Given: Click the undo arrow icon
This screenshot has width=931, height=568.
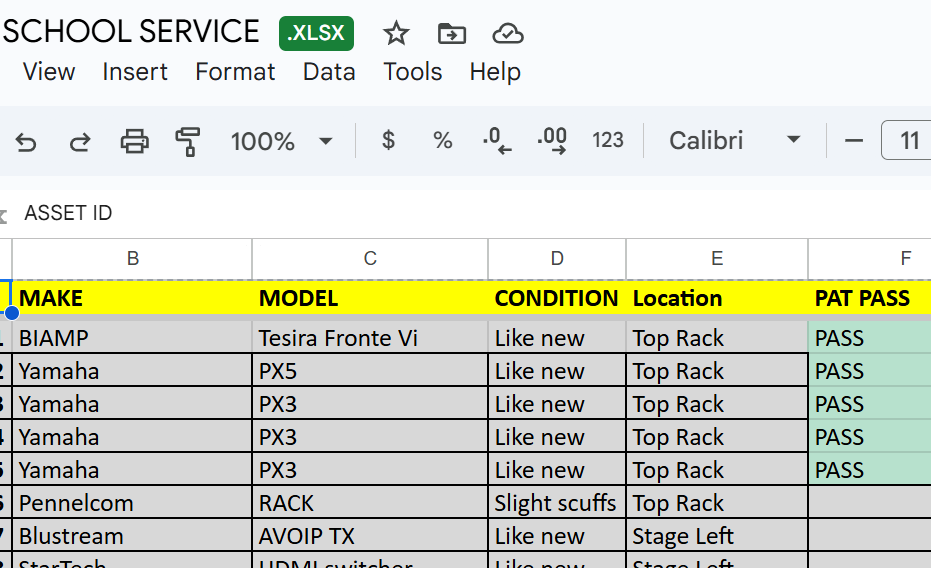Looking at the screenshot, I should [x=26, y=141].
